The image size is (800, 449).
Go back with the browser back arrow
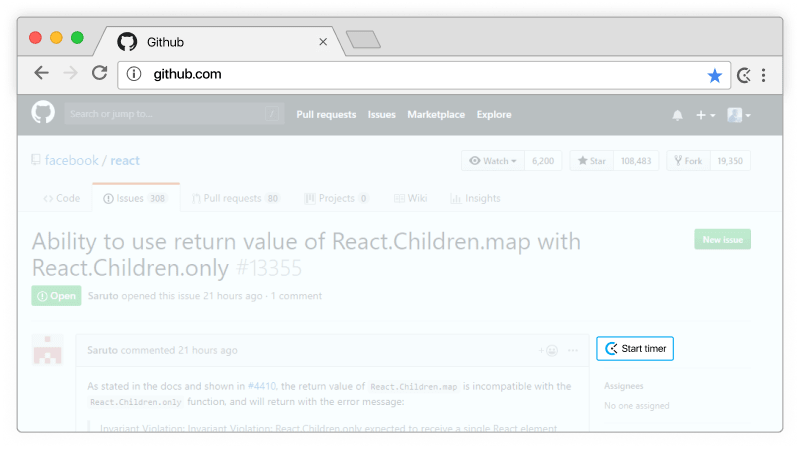pos(41,73)
